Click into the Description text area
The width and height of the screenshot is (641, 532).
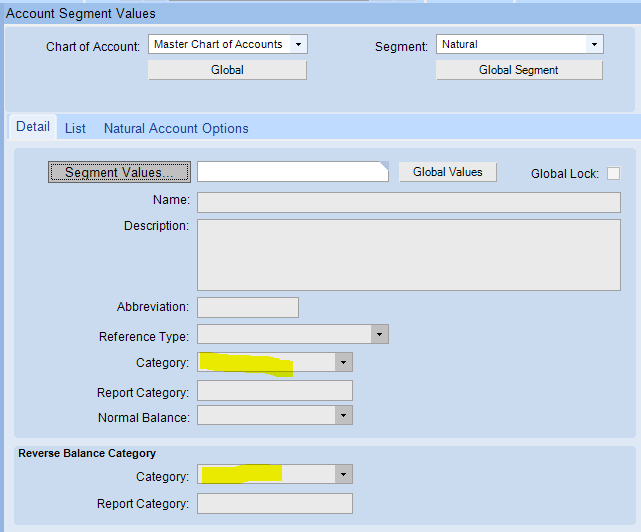pyautogui.click(x=409, y=255)
